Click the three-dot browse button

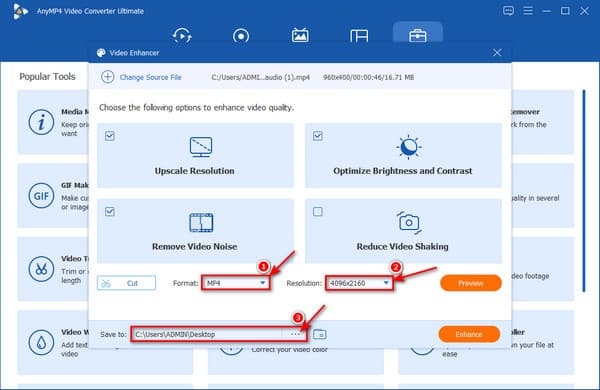tap(295, 334)
